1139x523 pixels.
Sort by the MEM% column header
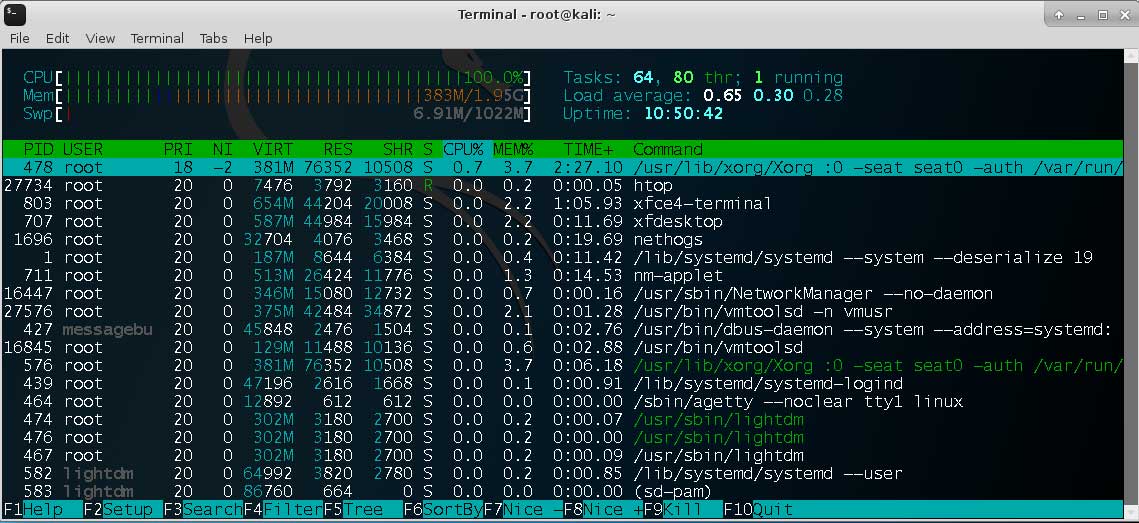pos(512,149)
